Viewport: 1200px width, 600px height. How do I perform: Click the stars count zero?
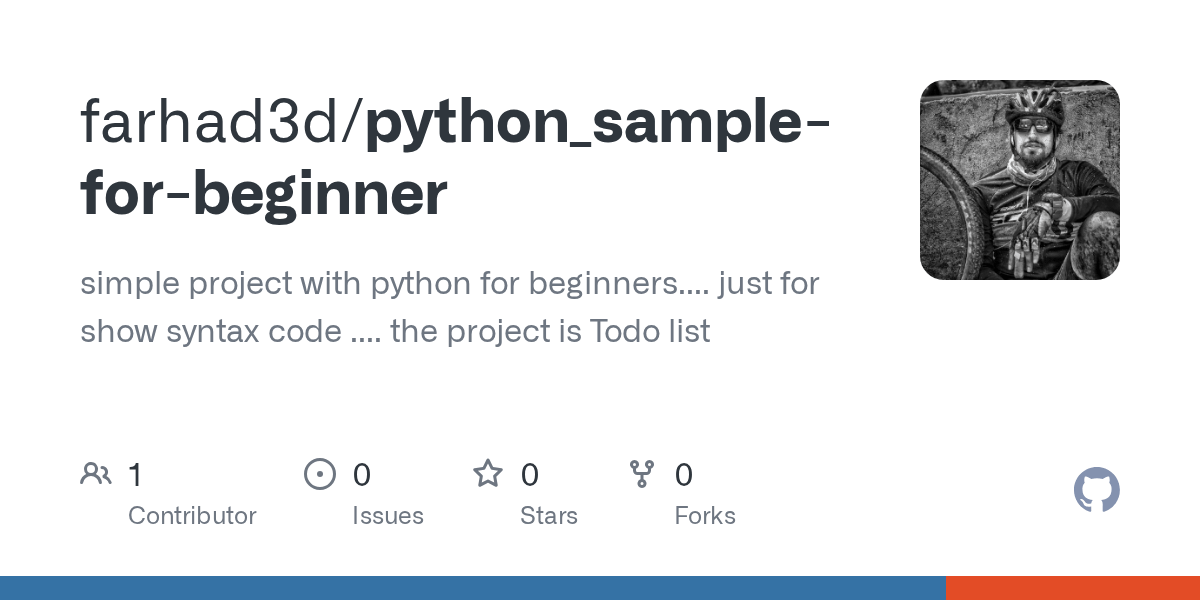[530, 475]
